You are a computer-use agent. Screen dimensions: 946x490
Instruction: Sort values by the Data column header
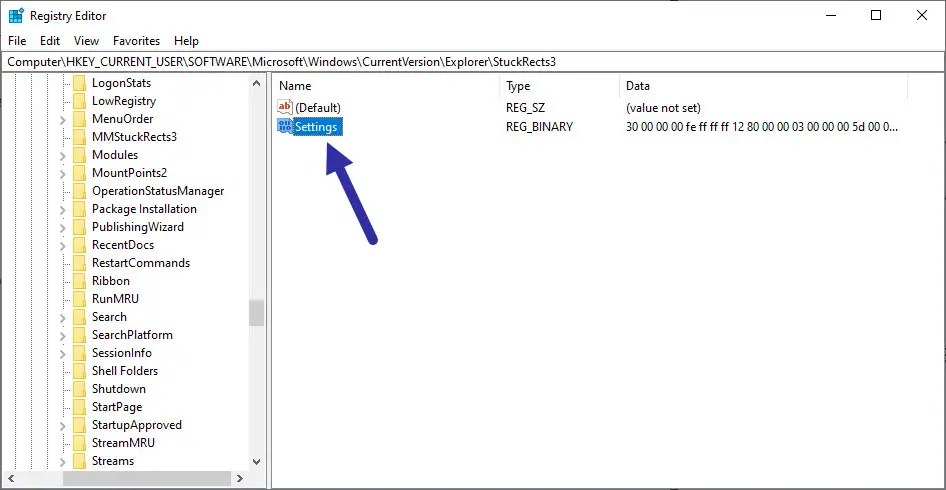[x=763, y=86]
